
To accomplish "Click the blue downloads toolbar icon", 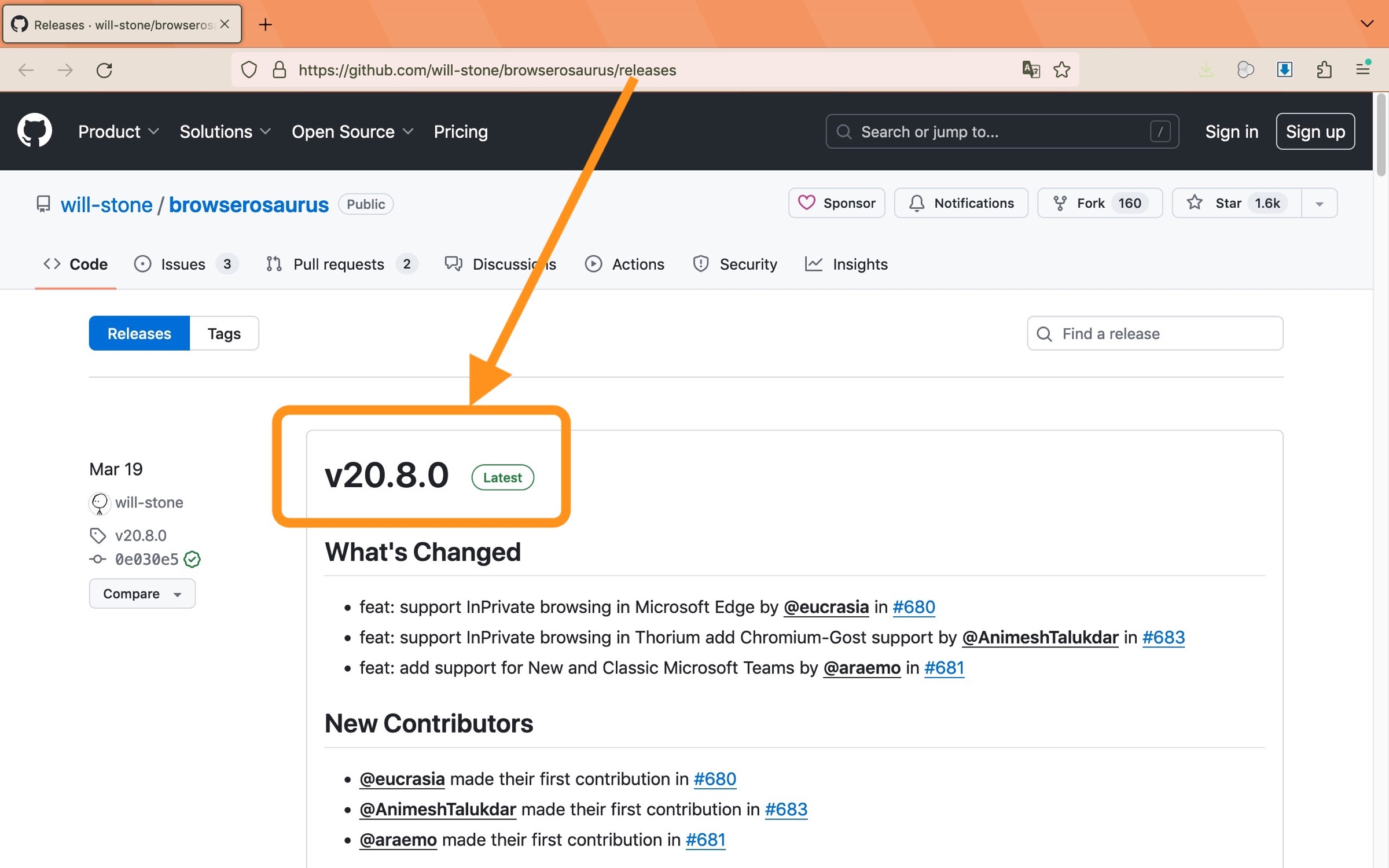I will point(1285,70).
